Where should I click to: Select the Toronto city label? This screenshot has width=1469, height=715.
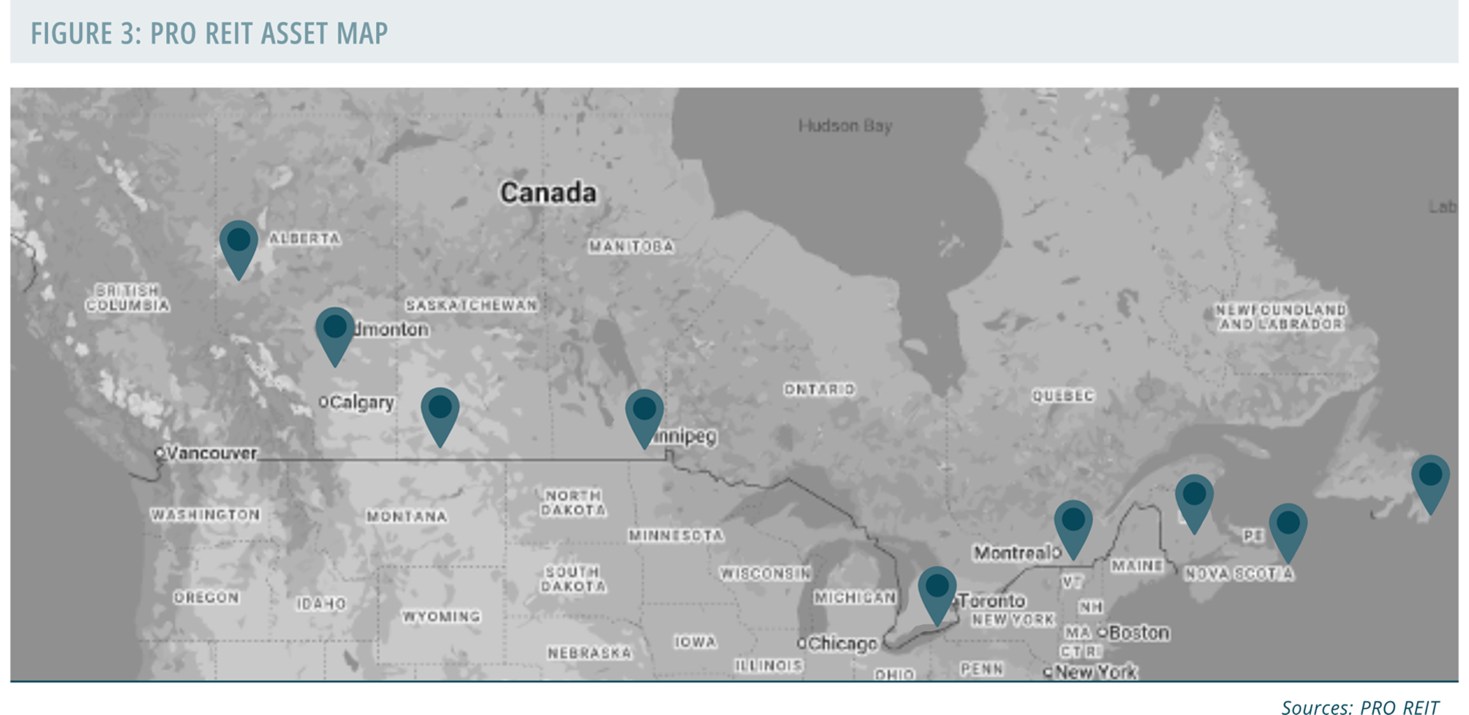pos(993,601)
